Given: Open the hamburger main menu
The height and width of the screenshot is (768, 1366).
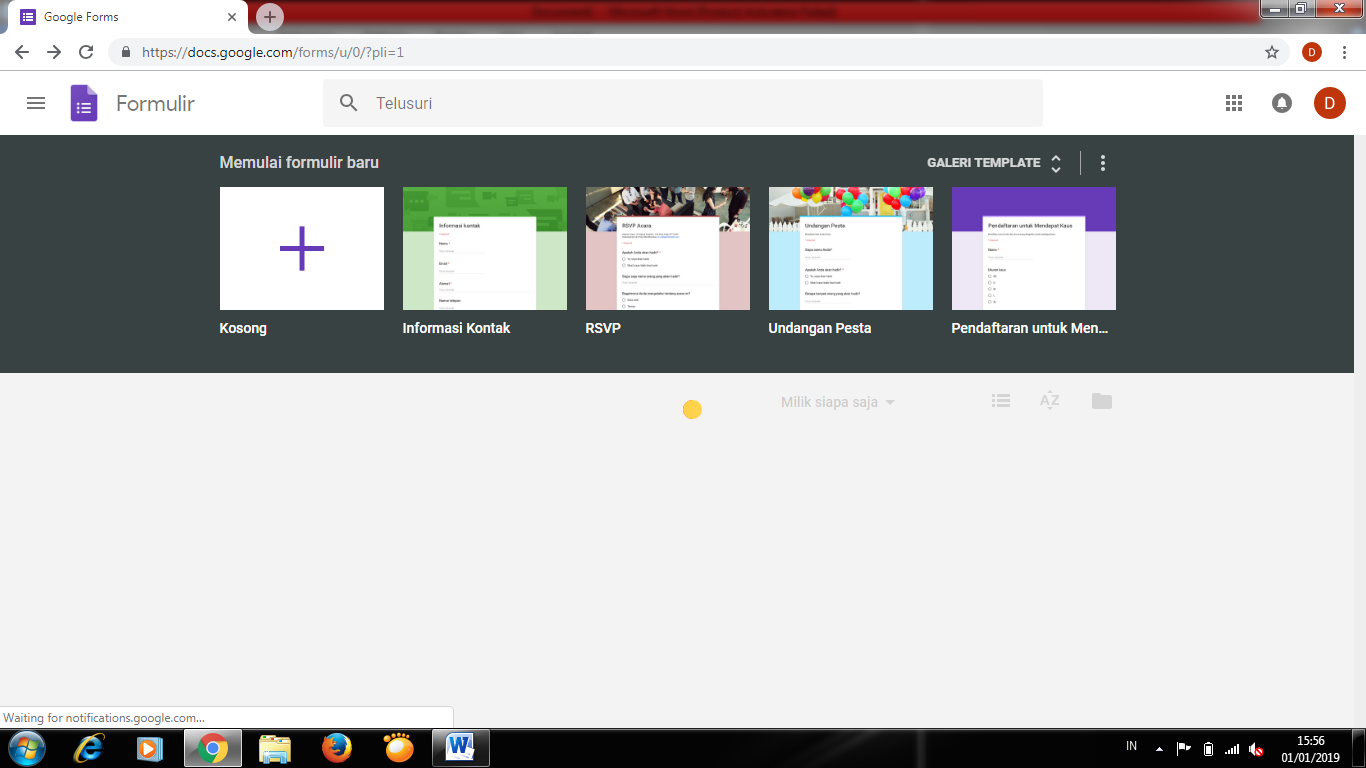Looking at the screenshot, I should [x=36, y=103].
